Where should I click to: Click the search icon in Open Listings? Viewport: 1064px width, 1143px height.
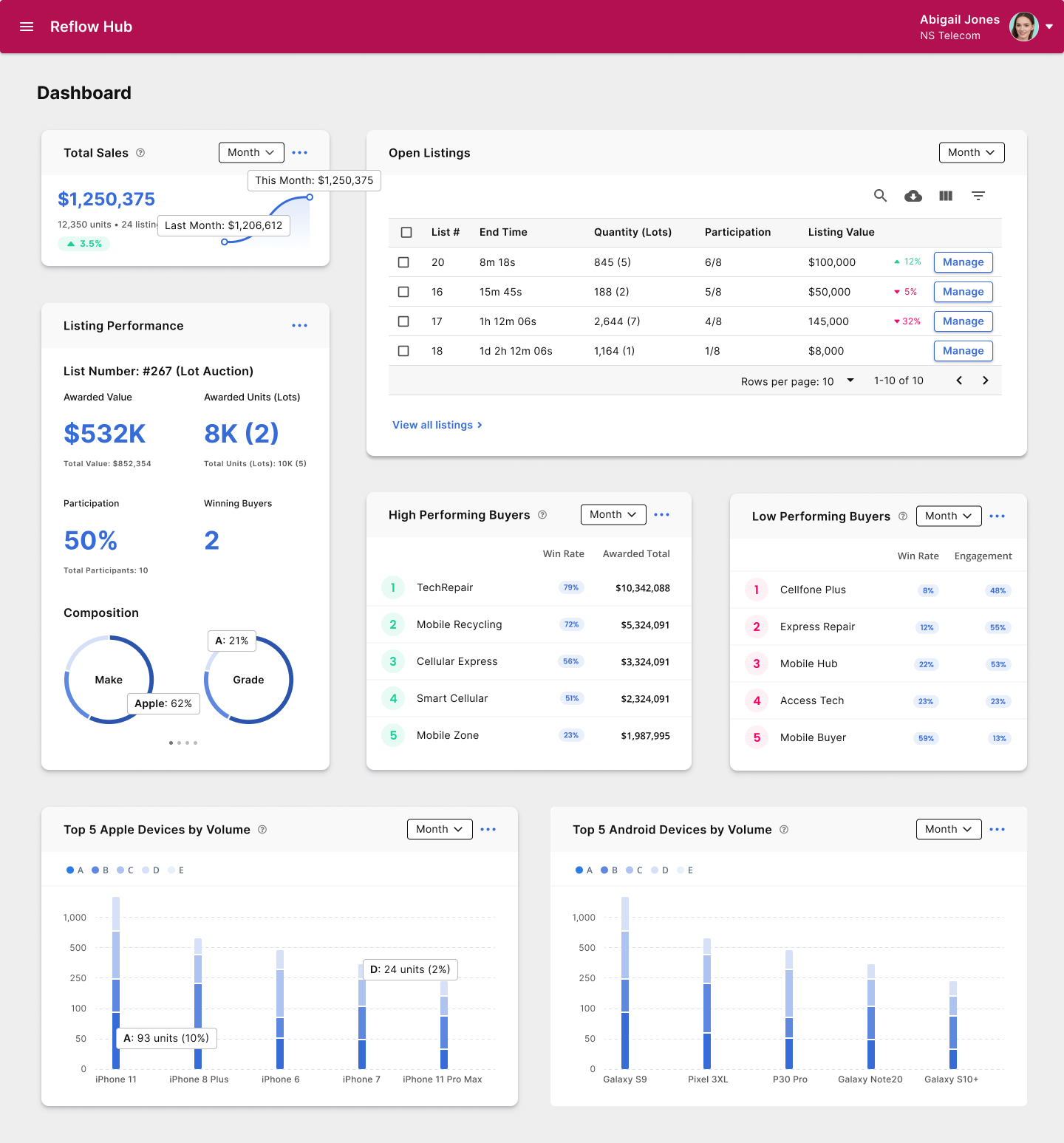pyautogui.click(x=880, y=196)
